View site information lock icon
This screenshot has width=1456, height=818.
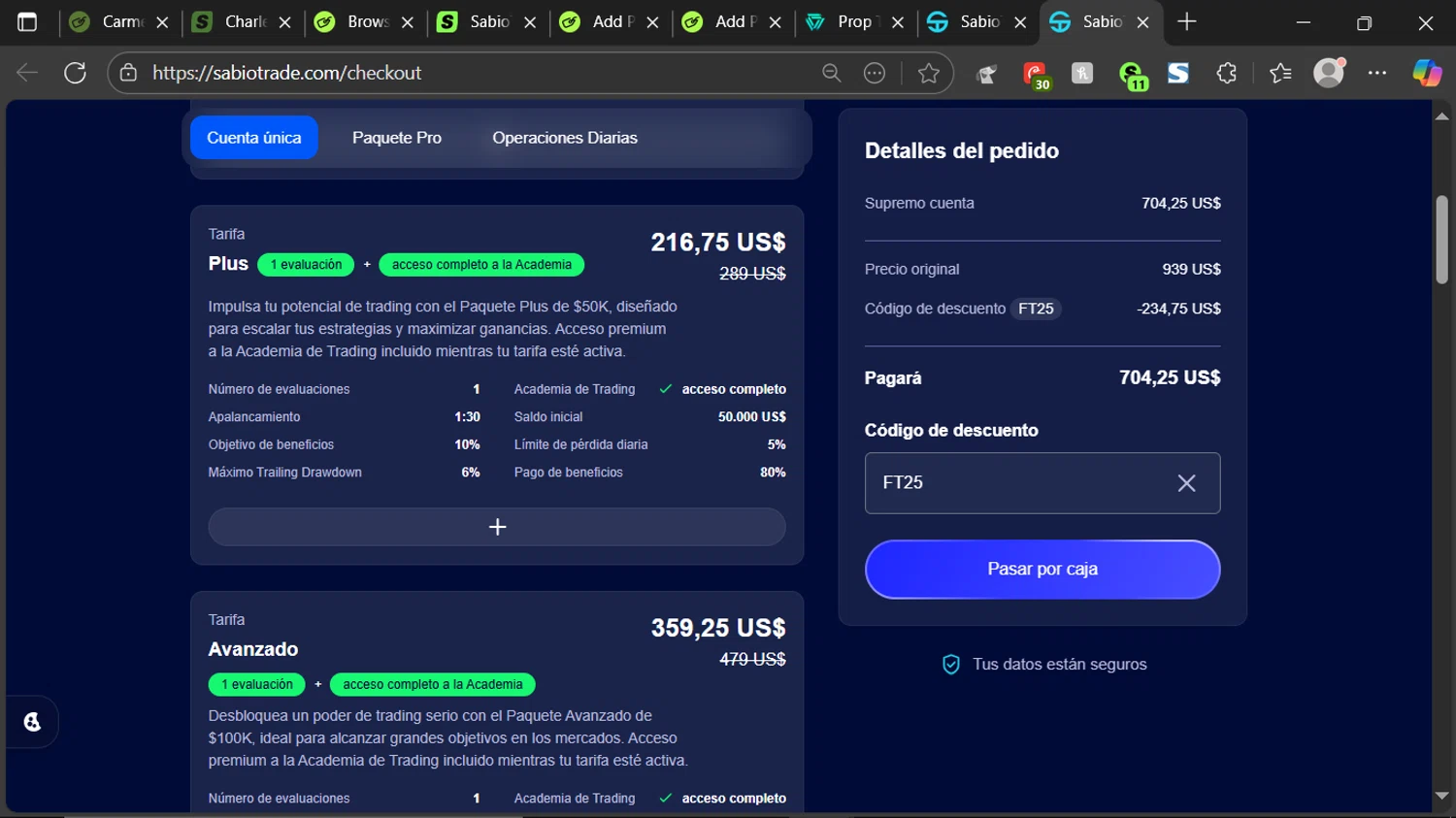coord(128,73)
